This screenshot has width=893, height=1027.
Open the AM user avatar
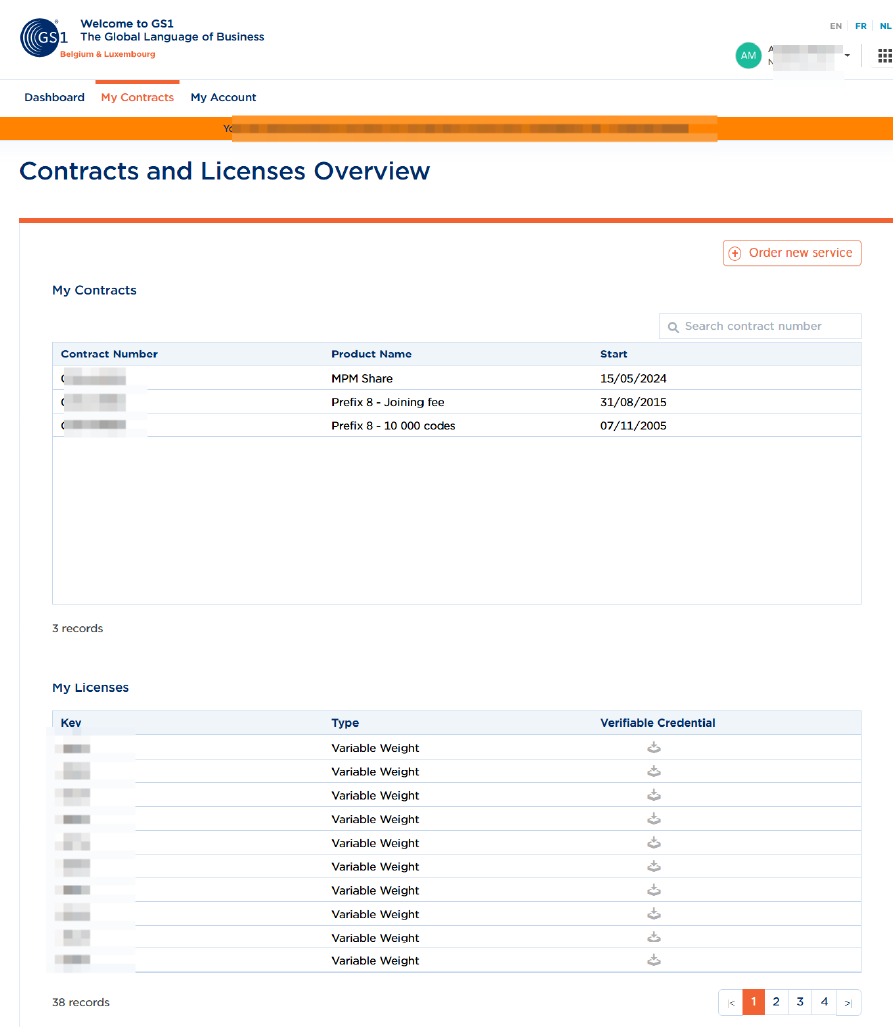coord(748,56)
